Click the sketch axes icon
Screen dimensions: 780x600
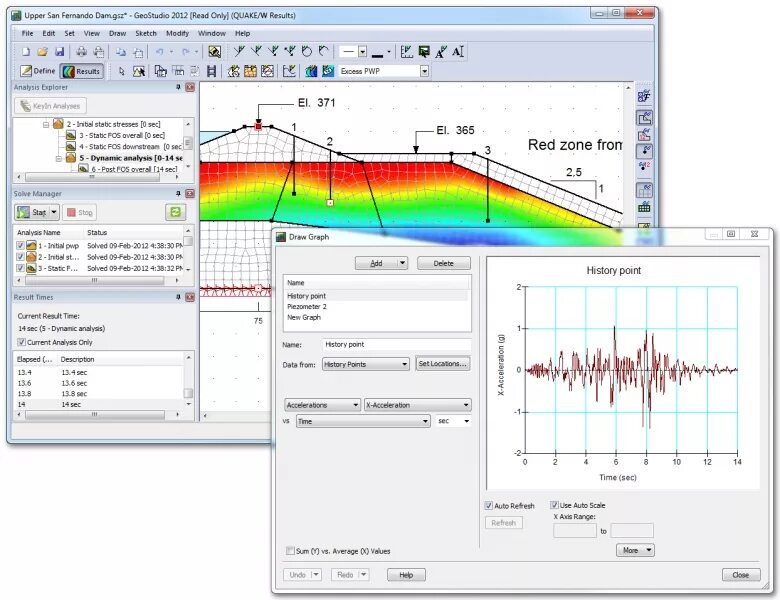(x=406, y=52)
